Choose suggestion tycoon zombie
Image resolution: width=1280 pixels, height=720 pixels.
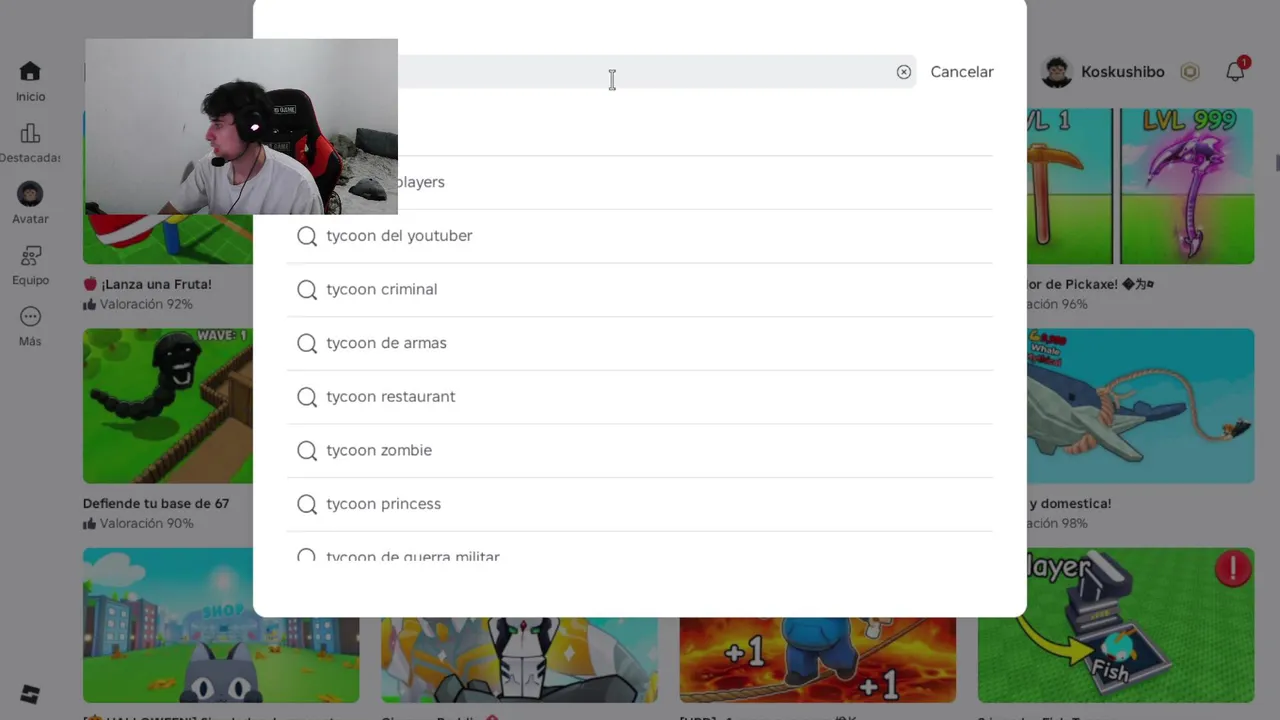click(x=640, y=451)
